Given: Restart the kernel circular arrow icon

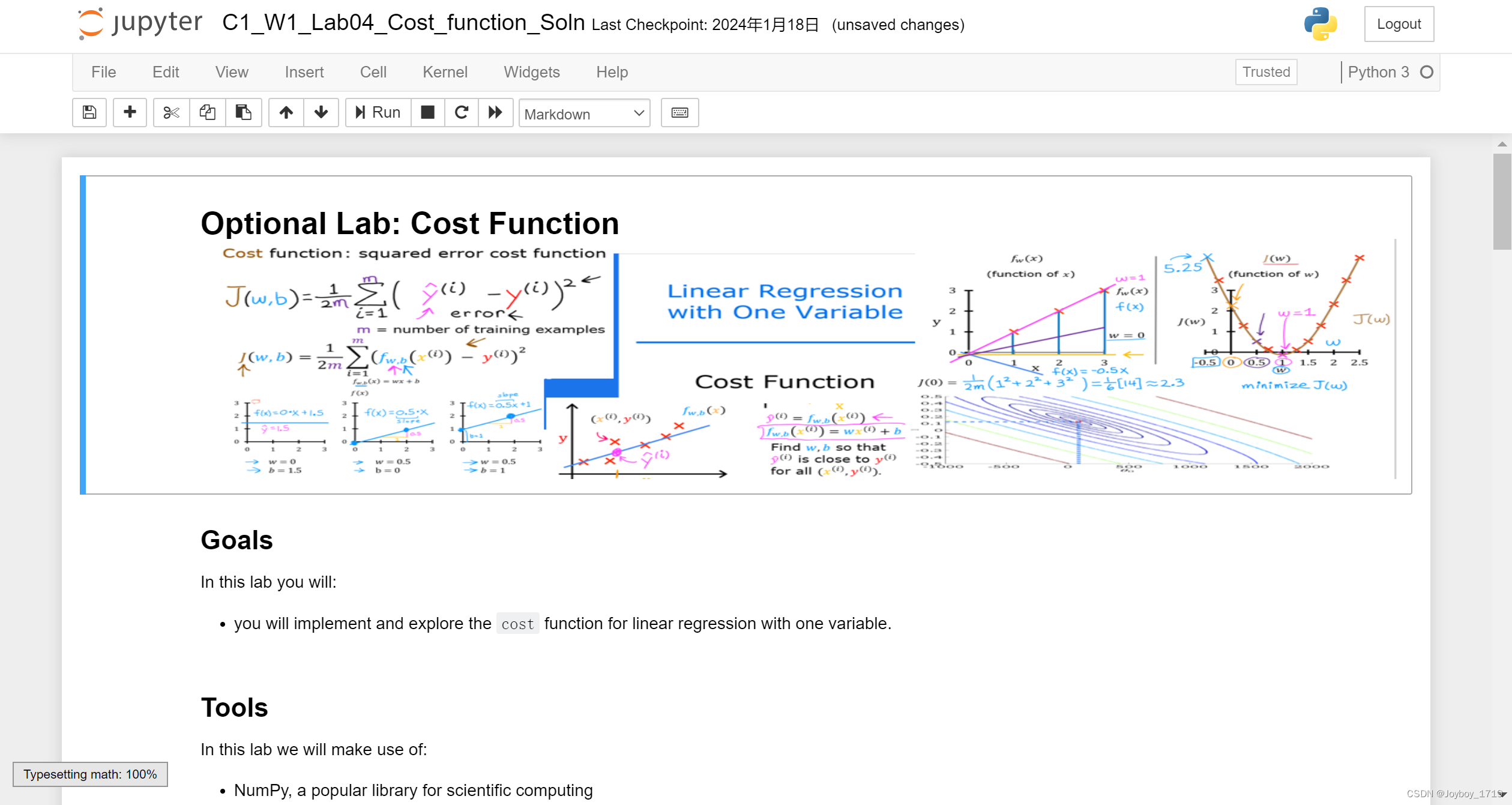Looking at the screenshot, I should pyautogui.click(x=461, y=112).
